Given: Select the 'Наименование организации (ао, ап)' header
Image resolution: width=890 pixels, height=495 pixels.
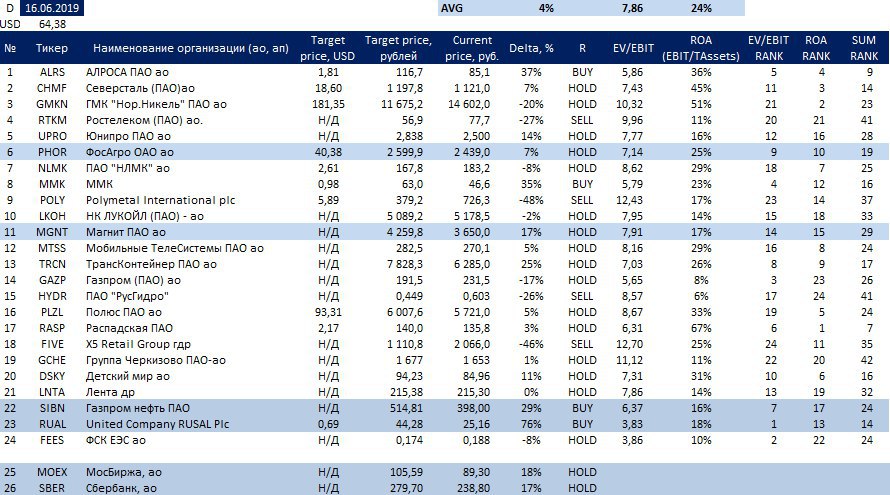Looking at the screenshot, I should pyautogui.click(x=191, y=48).
